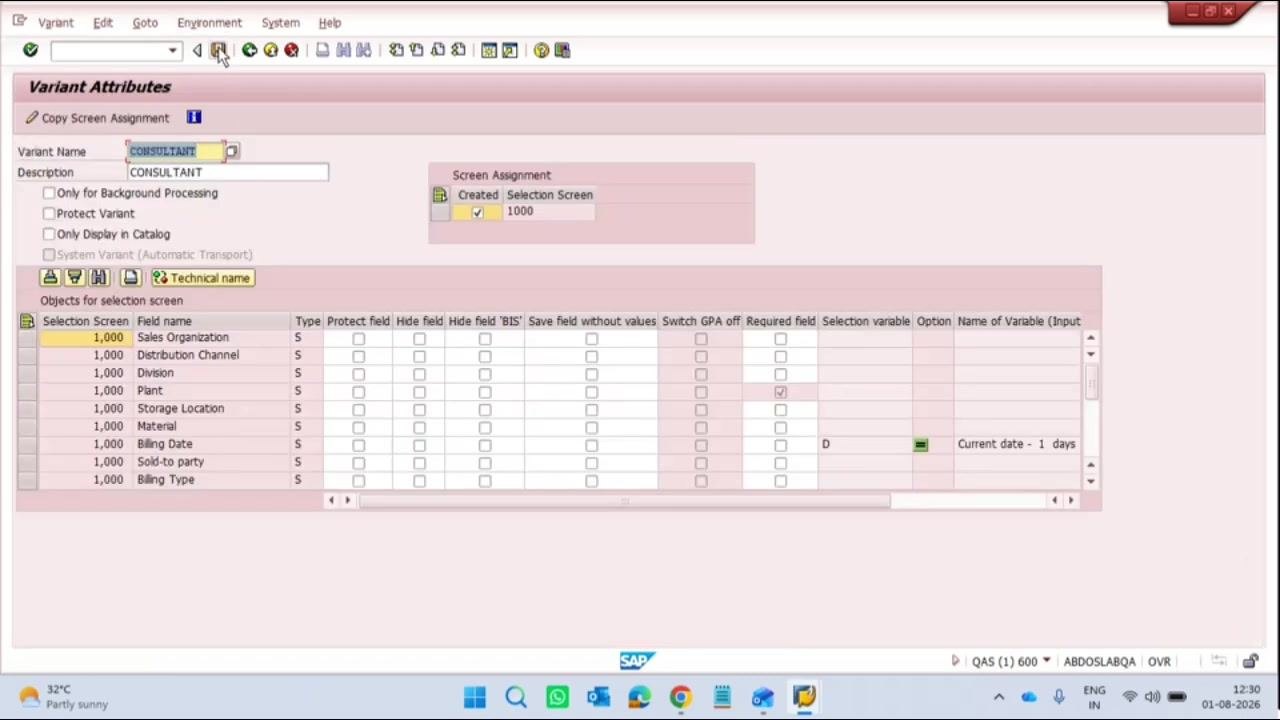Click the print icon above objects table

130,277
